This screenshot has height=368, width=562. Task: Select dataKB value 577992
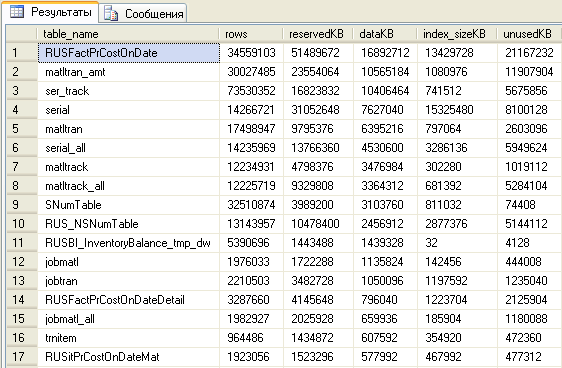click(385, 357)
